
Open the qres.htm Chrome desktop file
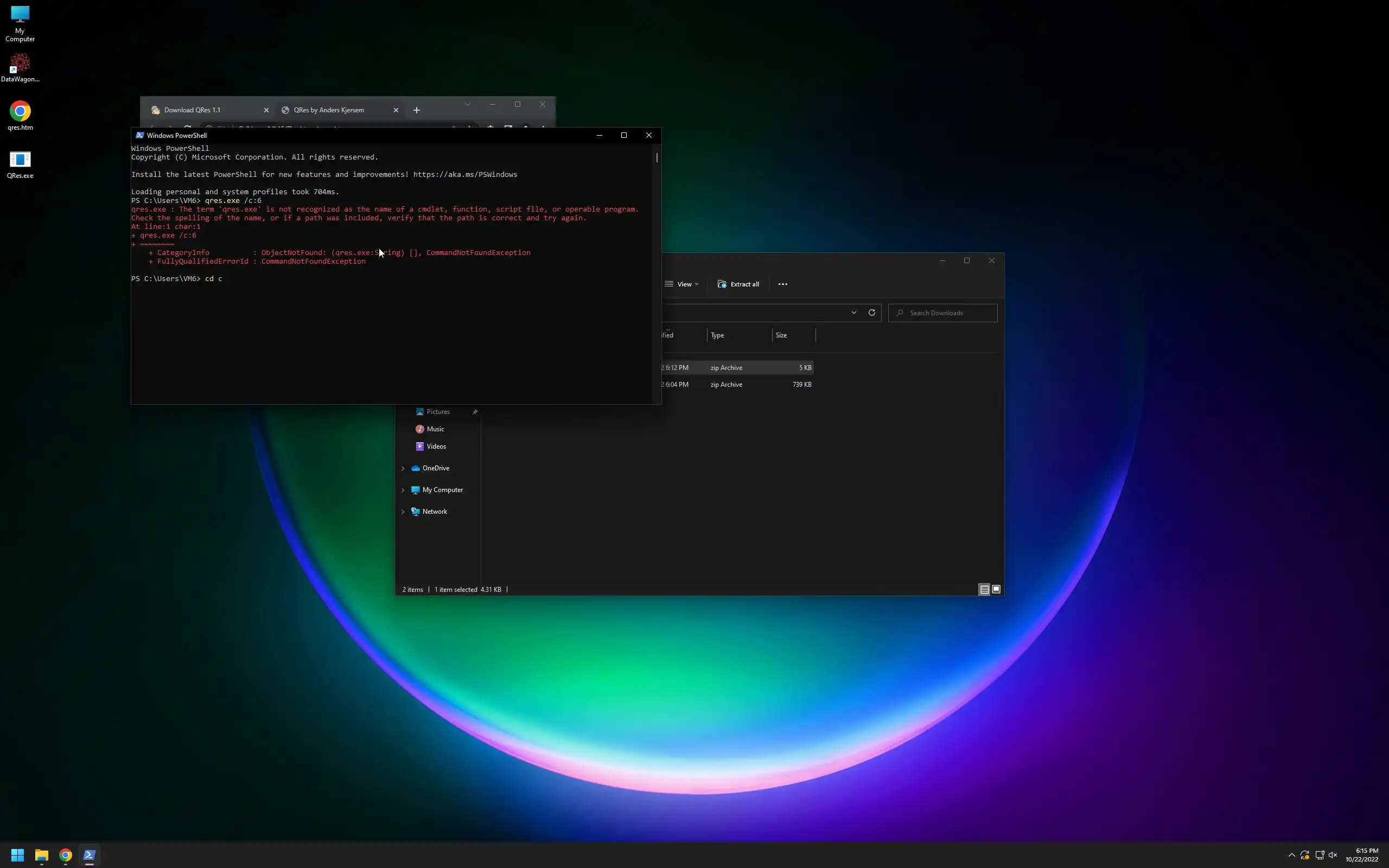click(x=20, y=112)
